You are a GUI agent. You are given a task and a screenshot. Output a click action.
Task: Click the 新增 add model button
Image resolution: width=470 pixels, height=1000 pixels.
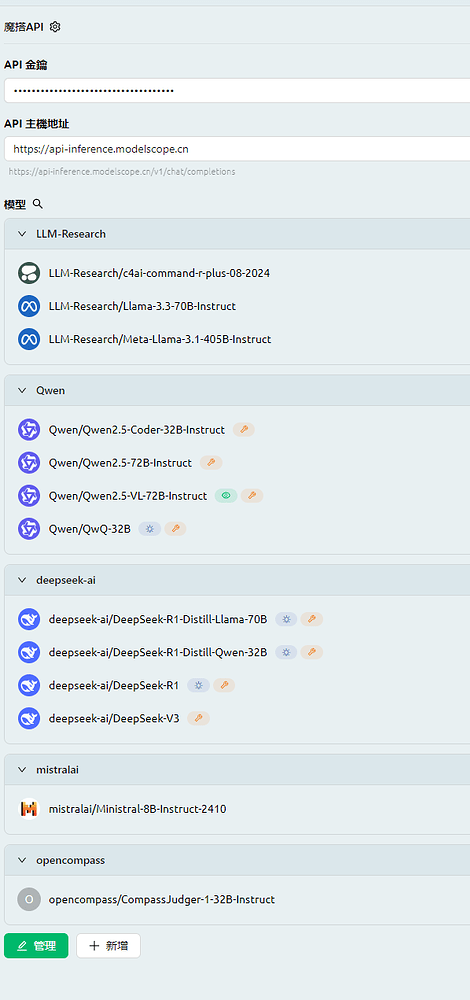[x=108, y=946]
